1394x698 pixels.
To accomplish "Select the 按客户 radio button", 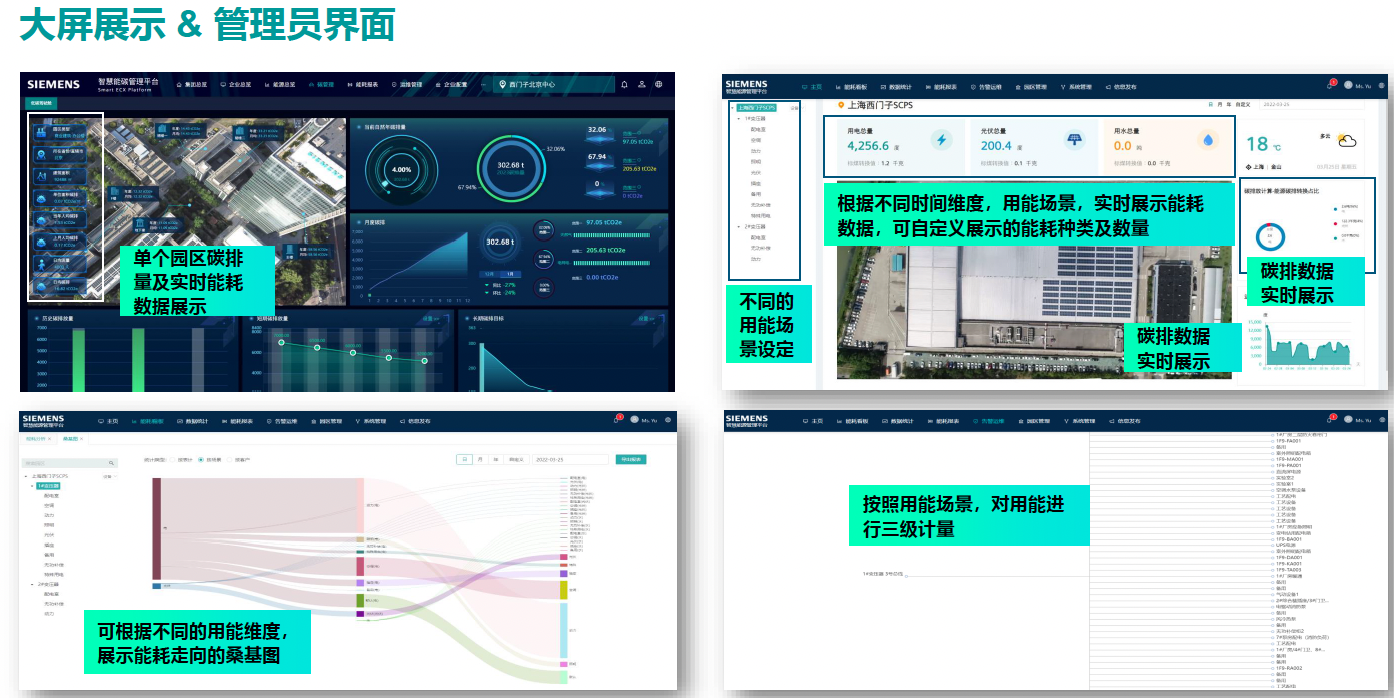I will click(x=229, y=460).
